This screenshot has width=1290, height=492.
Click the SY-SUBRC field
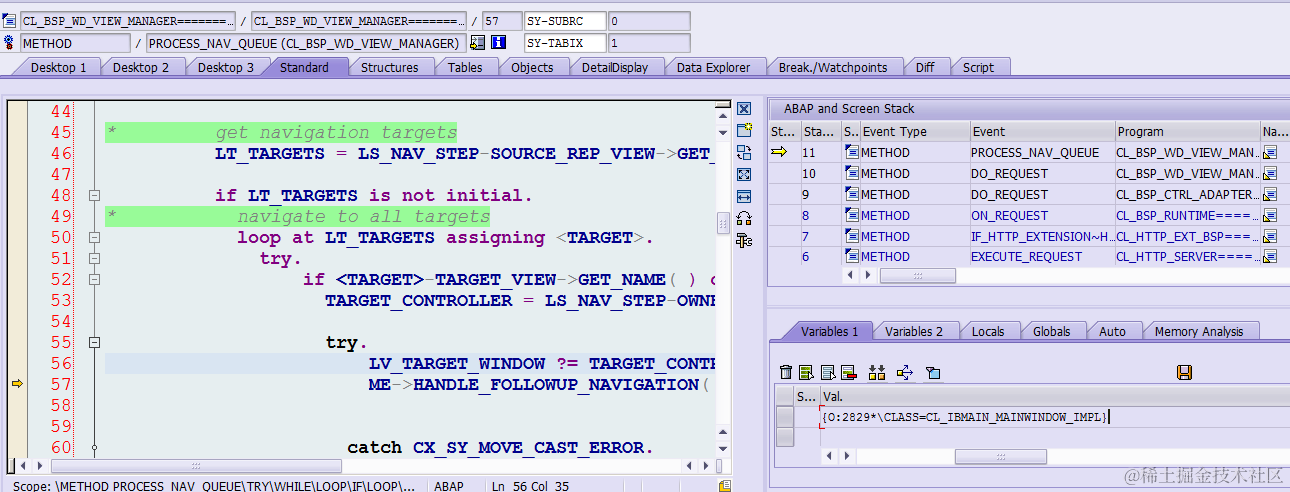click(564, 21)
